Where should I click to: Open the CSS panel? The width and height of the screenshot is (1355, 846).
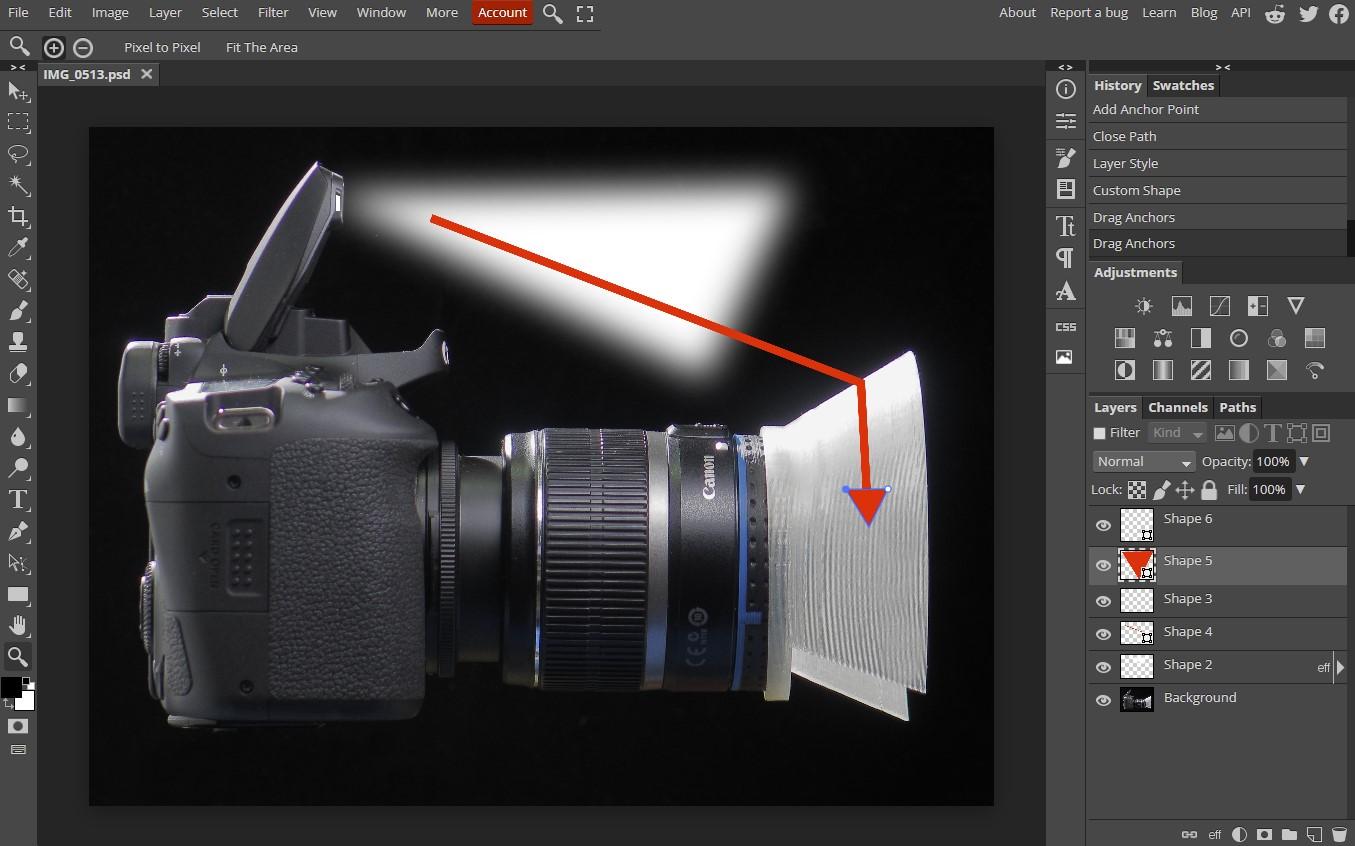pos(1065,326)
